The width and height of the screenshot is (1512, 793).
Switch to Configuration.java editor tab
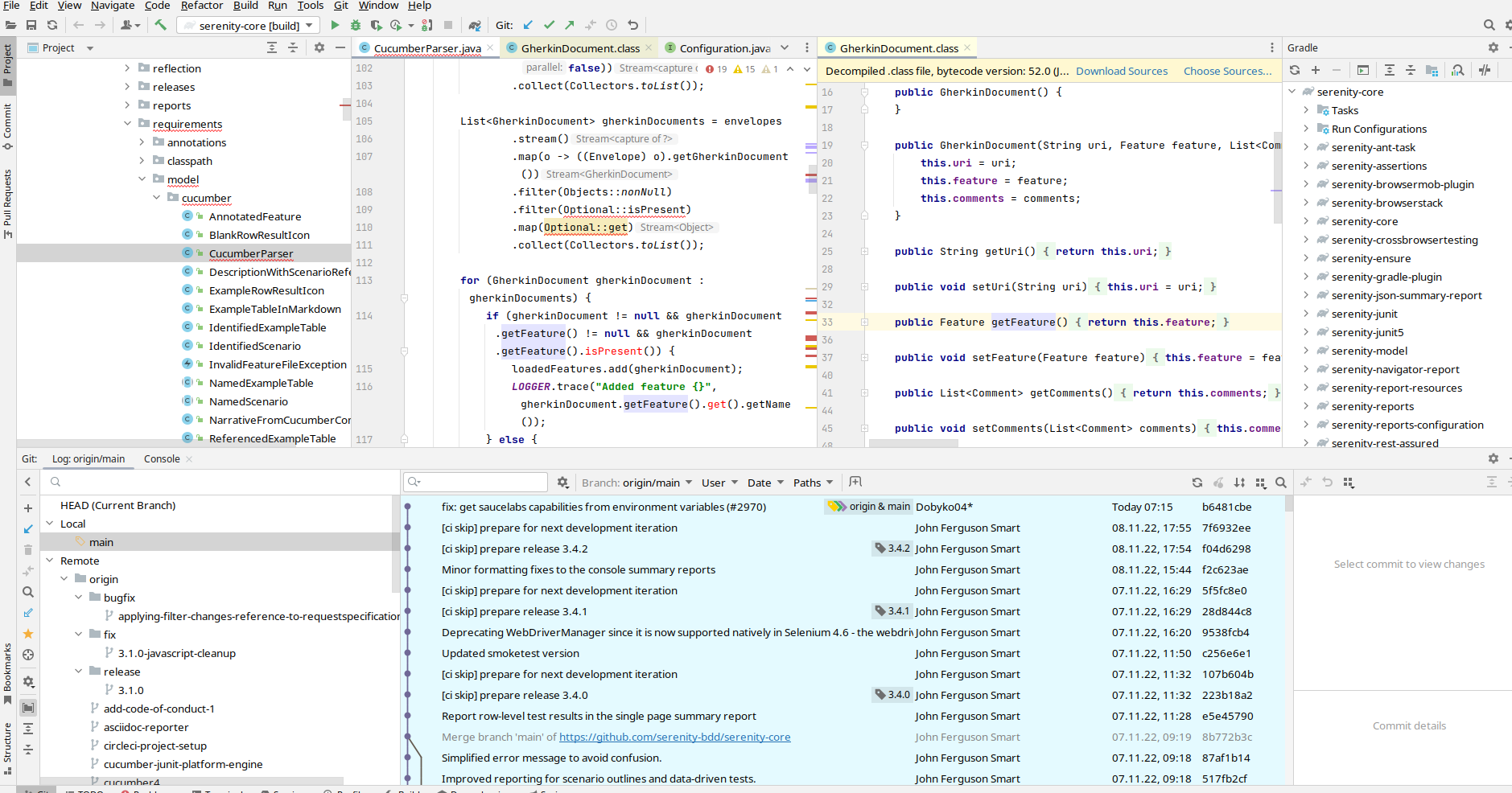(724, 48)
